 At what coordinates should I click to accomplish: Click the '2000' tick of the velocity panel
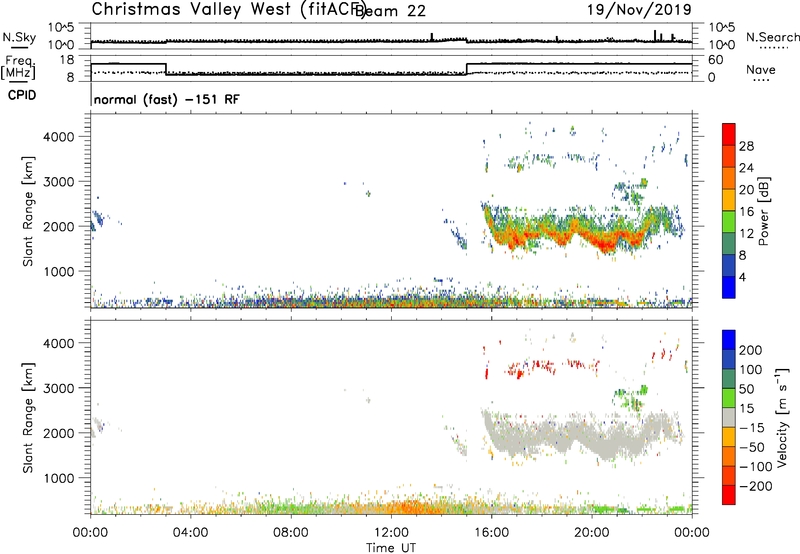point(59,433)
